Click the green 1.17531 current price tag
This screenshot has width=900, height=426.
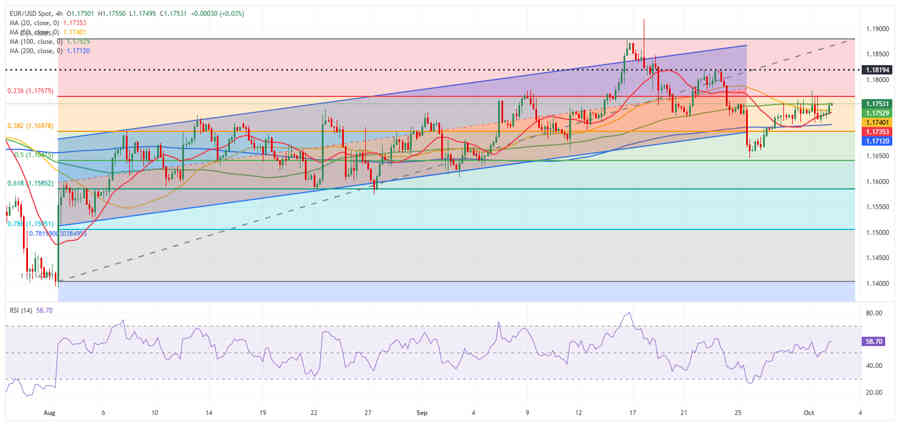[877, 104]
